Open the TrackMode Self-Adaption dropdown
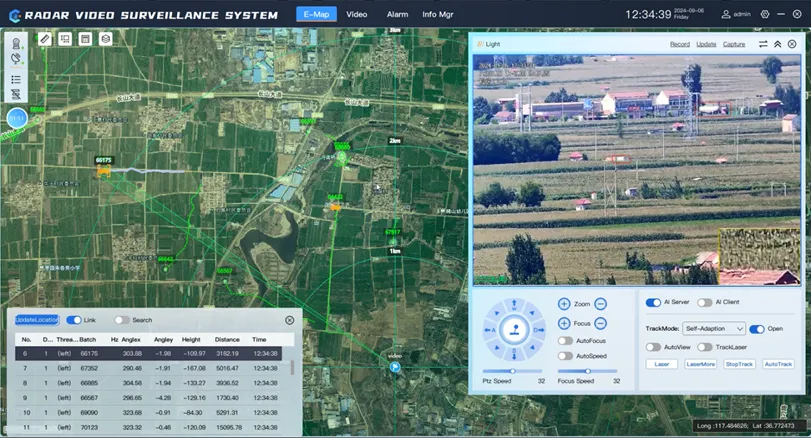 coord(714,328)
